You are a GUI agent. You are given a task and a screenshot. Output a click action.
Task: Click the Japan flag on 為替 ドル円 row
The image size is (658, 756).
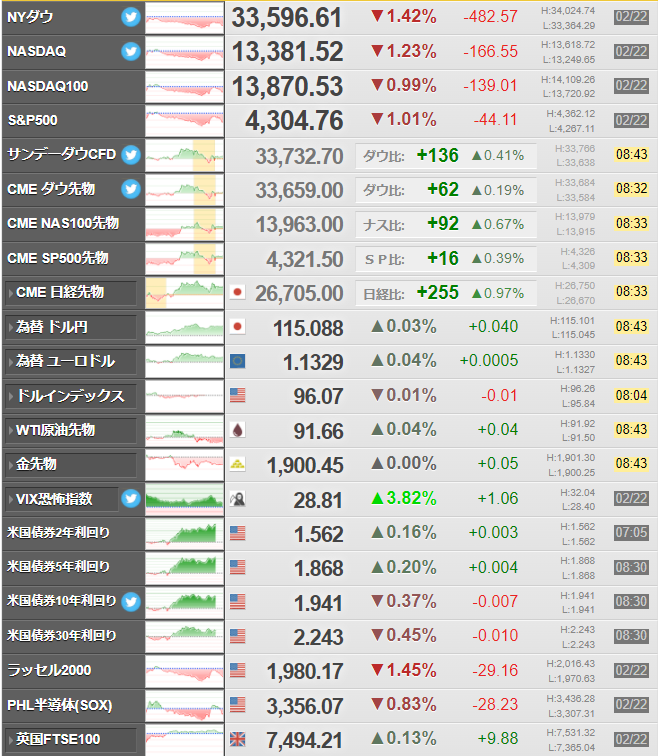tap(237, 326)
